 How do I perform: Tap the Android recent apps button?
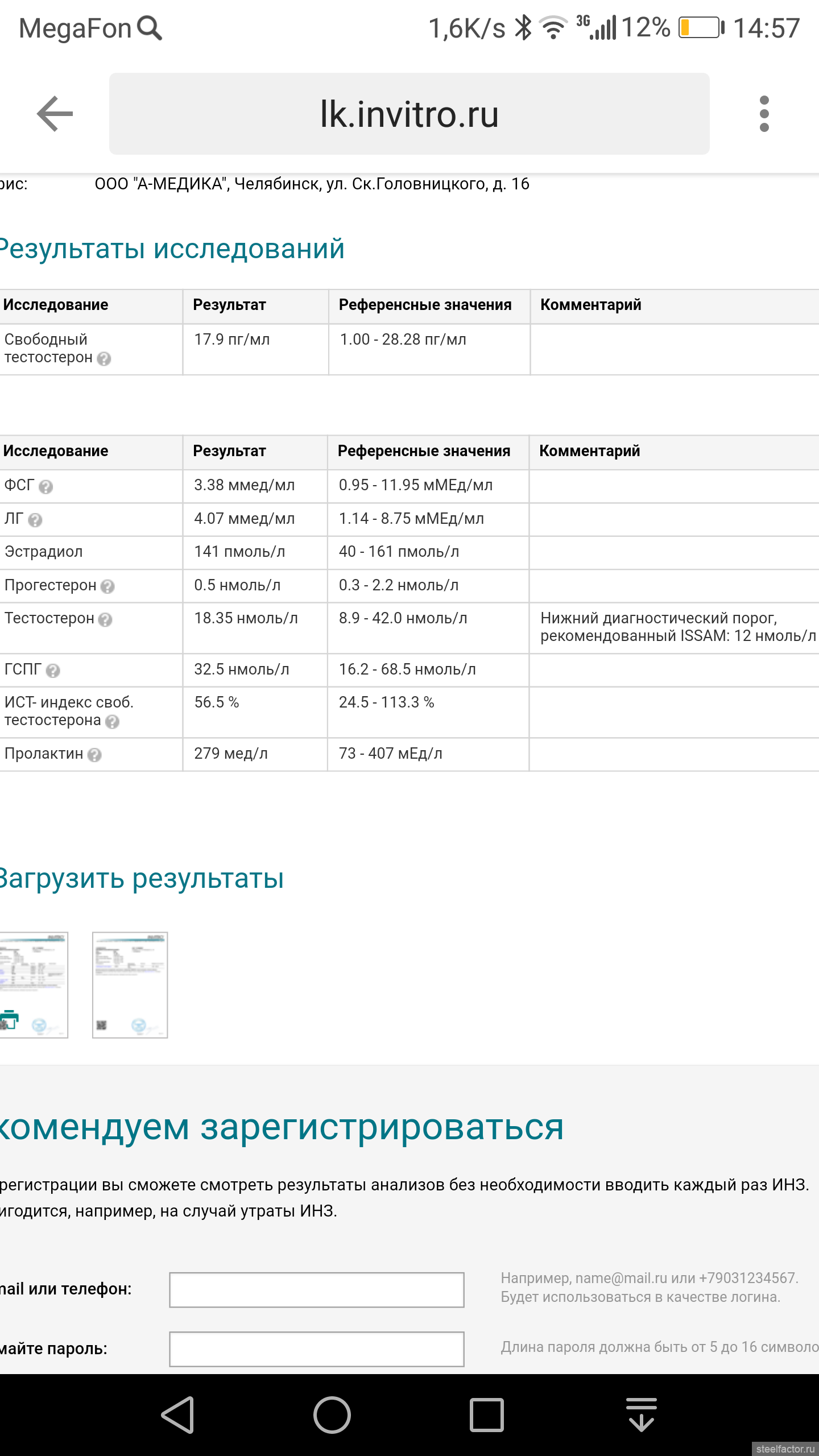point(487,1415)
